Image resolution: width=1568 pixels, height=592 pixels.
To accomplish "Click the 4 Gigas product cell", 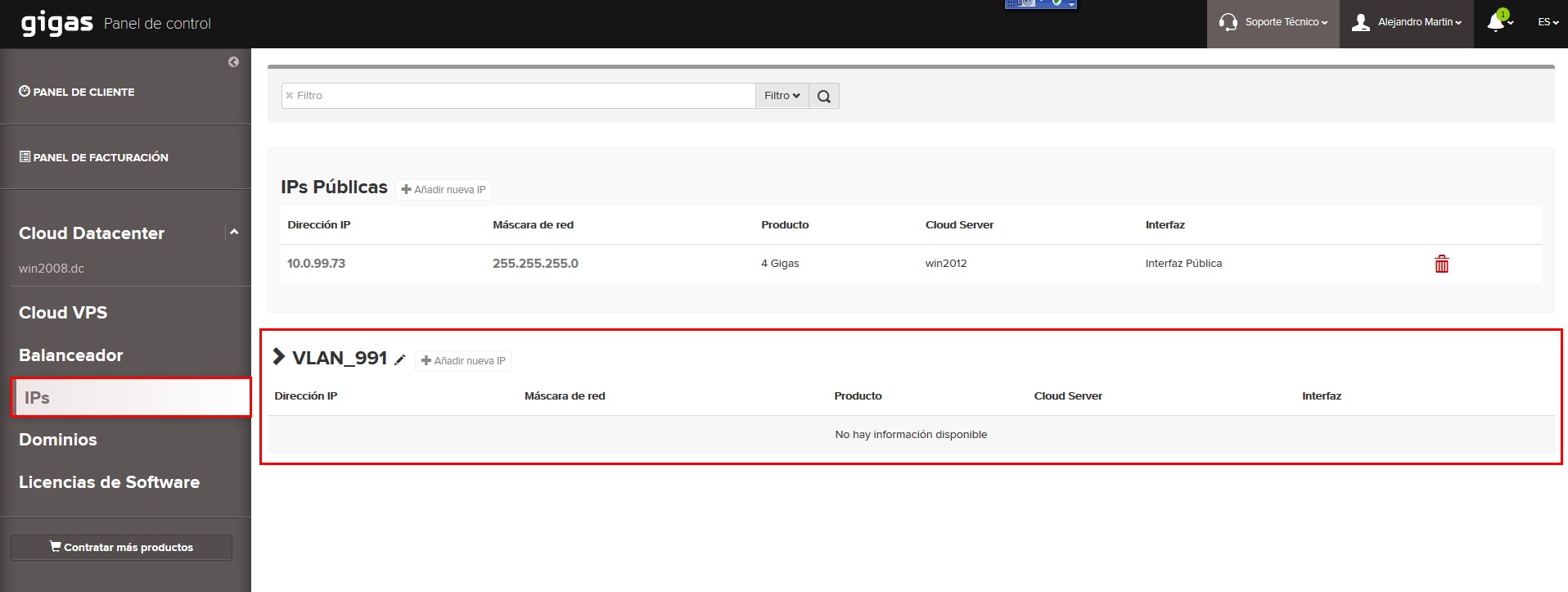I will click(x=780, y=264).
